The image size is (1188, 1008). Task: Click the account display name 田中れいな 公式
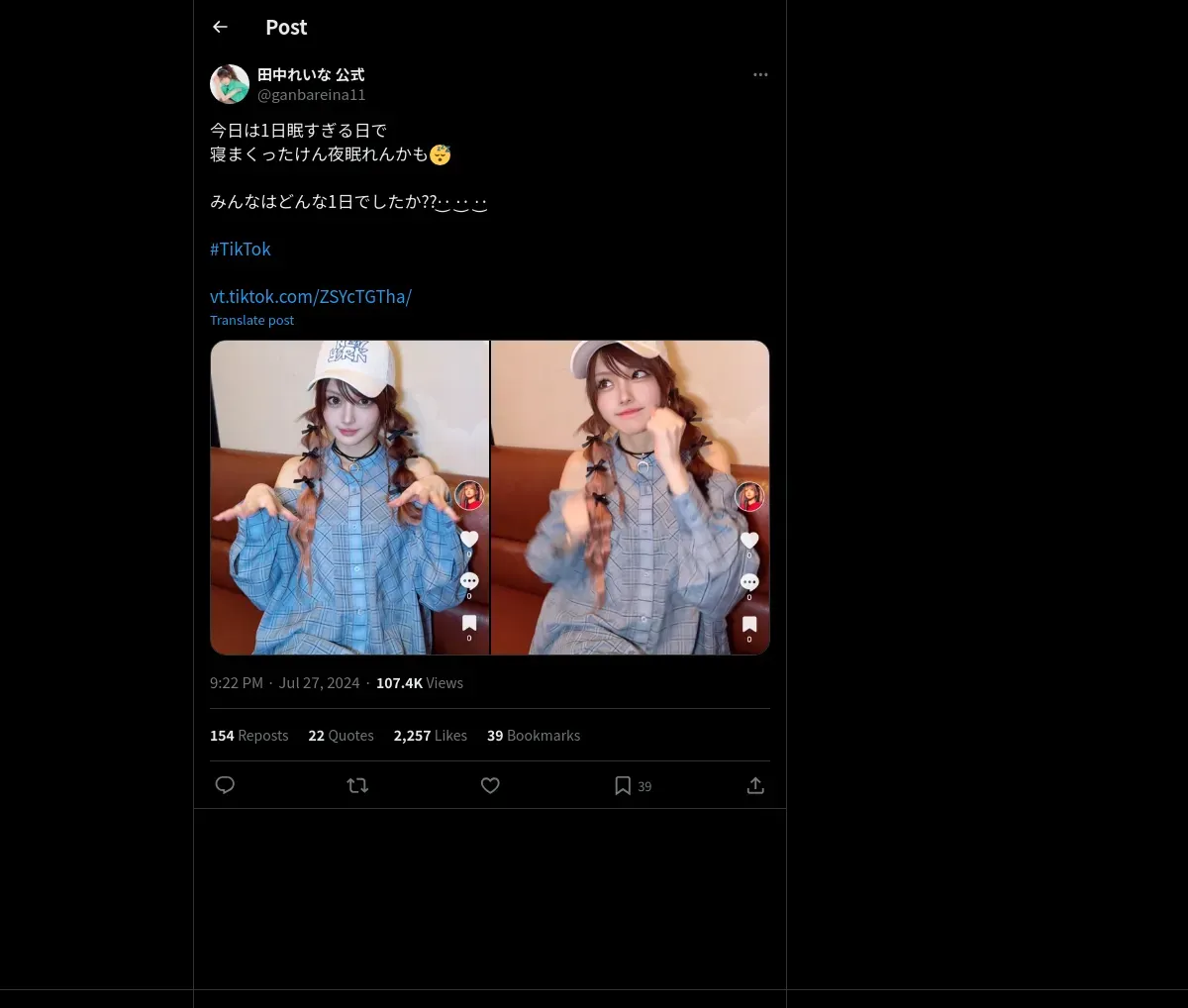point(311,75)
